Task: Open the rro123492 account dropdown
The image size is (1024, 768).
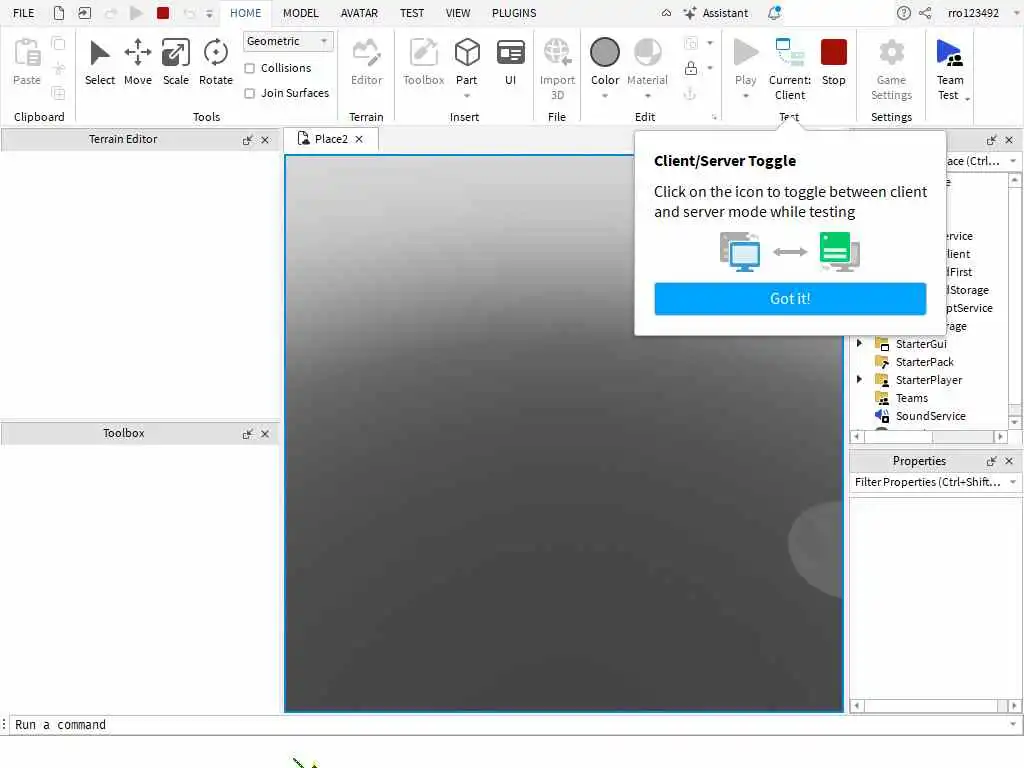Action: [x=1017, y=13]
